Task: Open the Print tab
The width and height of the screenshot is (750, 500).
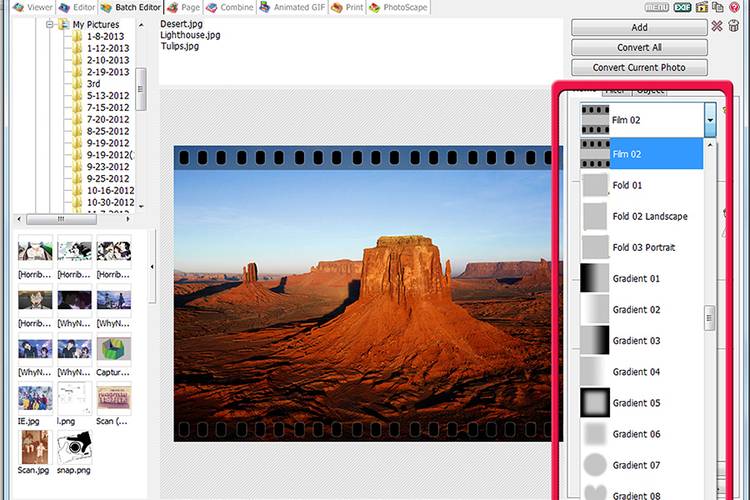Action: [x=347, y=7]
